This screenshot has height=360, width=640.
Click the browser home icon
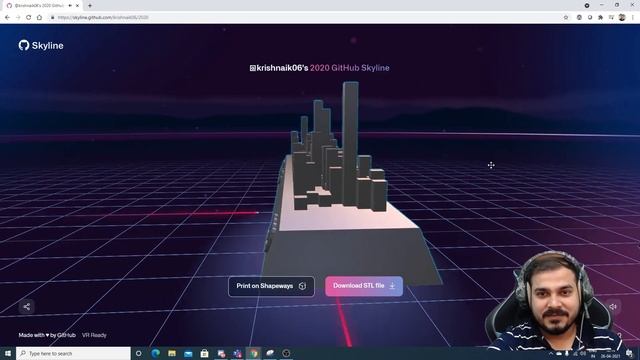pos(39,18)
